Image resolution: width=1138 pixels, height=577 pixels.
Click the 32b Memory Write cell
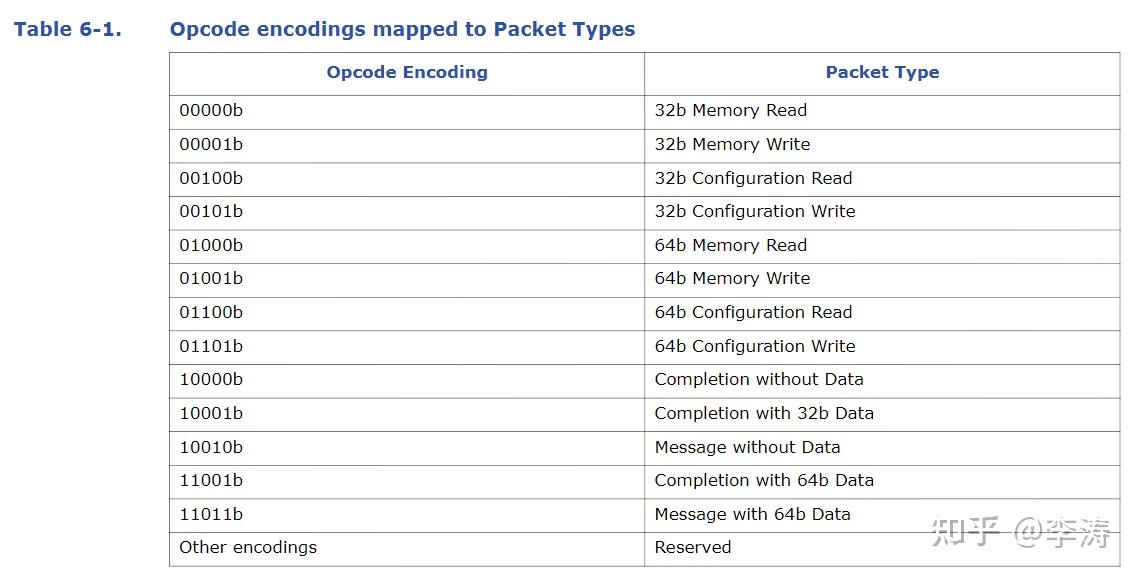(732, 144)
